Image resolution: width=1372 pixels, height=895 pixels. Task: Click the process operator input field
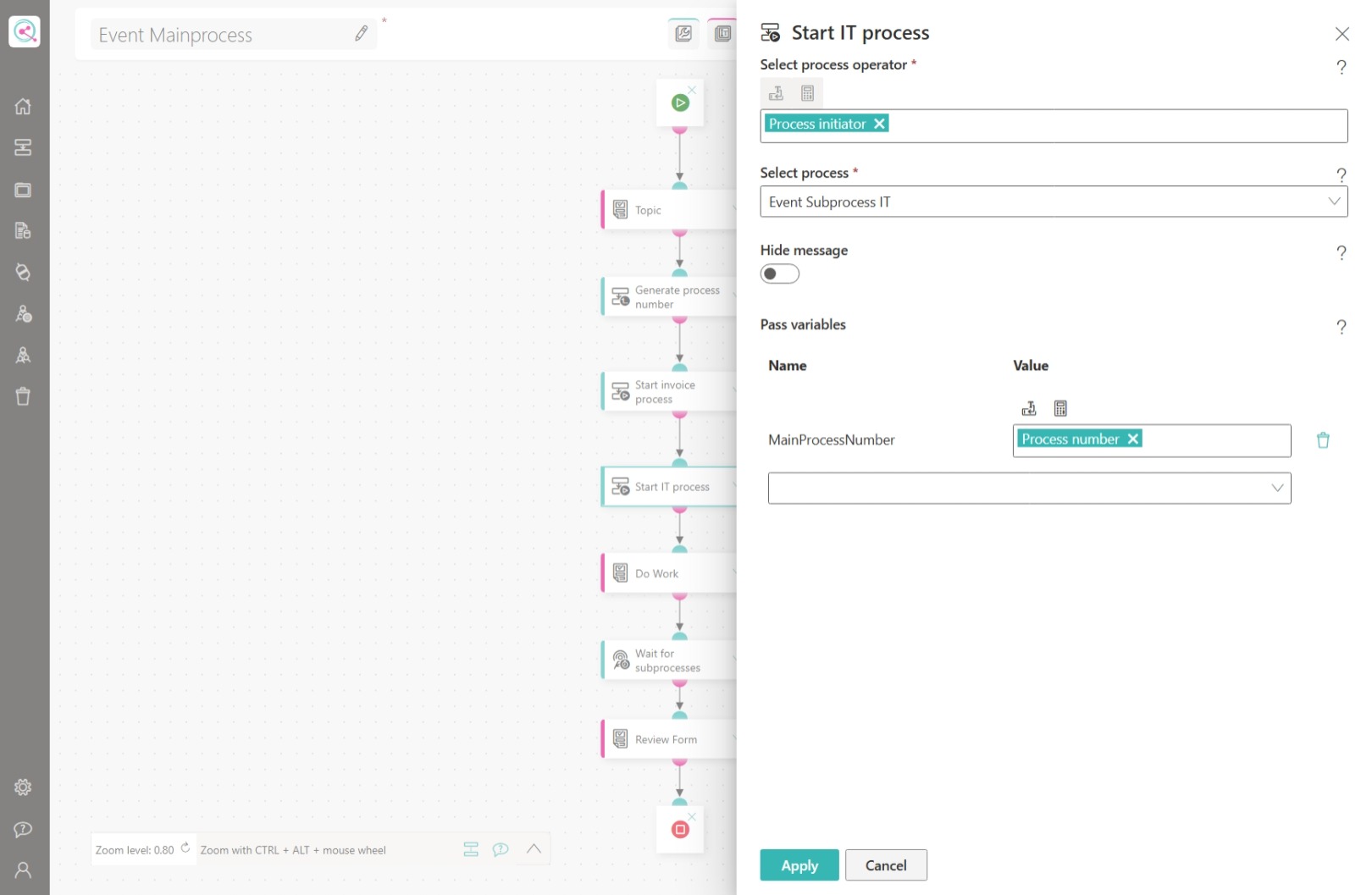click(1054, 125)
